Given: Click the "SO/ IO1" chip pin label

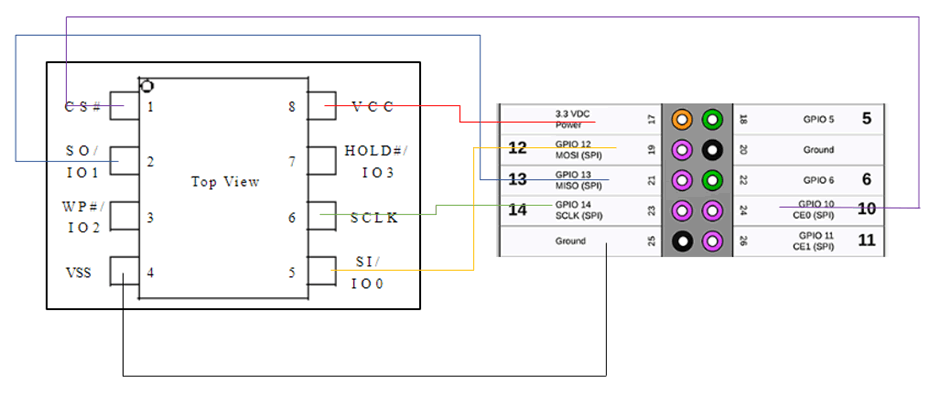Looking at the screenshot, I should 83,161.
